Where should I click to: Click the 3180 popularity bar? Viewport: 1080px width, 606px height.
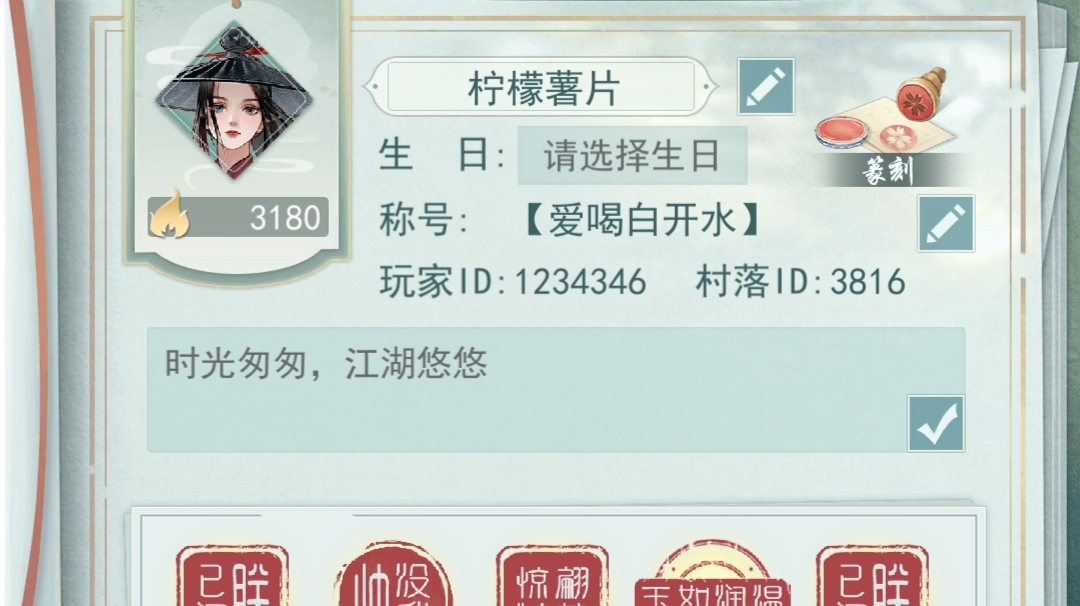click(x=238, y=218)
